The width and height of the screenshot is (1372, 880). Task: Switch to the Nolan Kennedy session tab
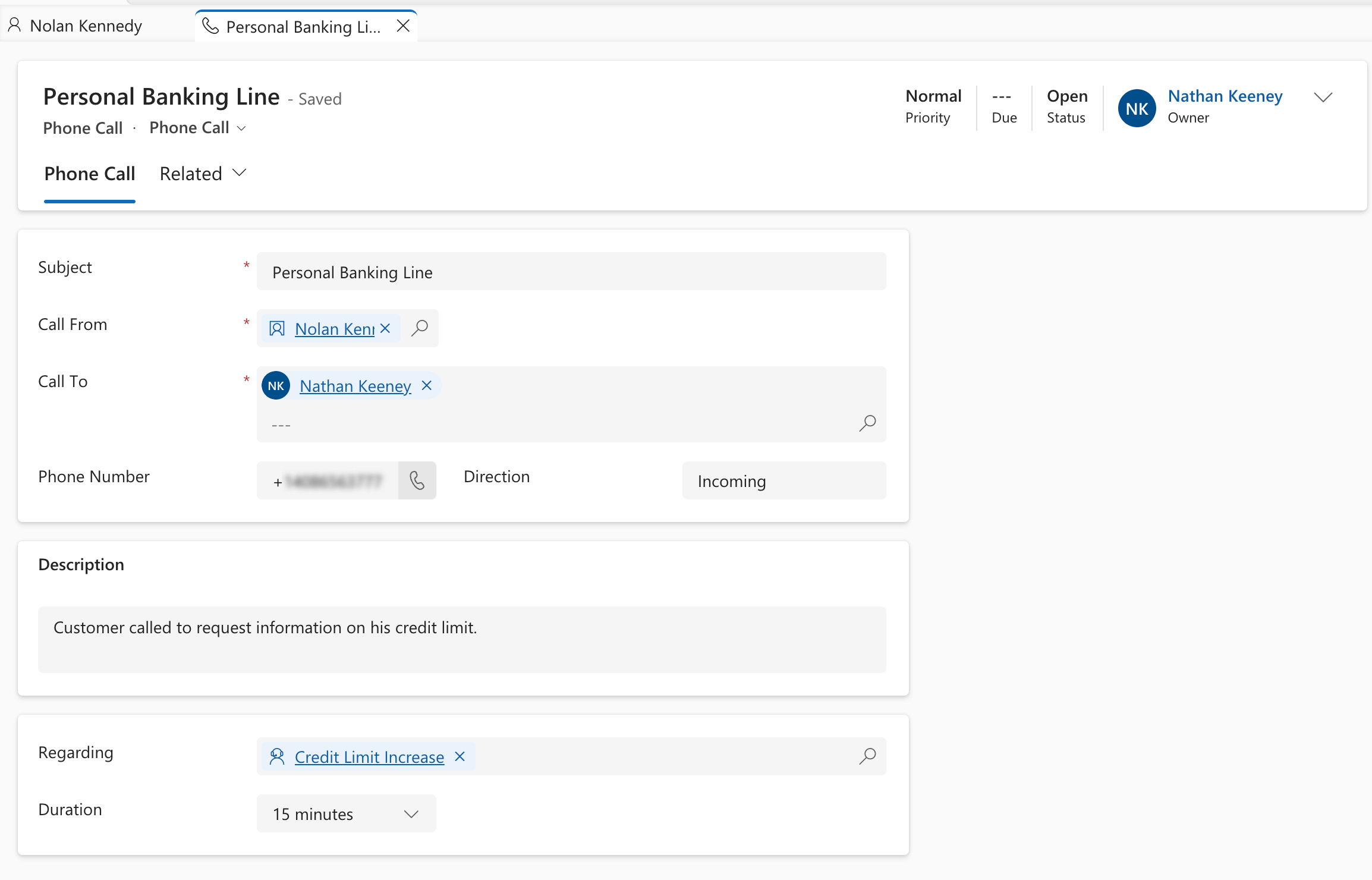click(75, 26)
